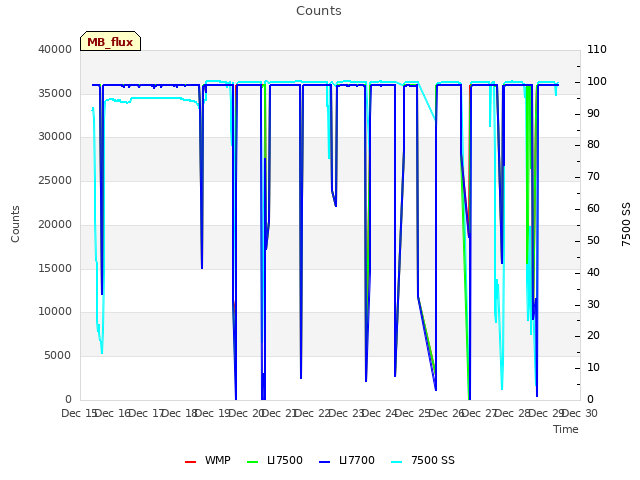Click the Dec 24 date tick label
The height and width of the screenshot is (480, 640).
tap(380, 413)
